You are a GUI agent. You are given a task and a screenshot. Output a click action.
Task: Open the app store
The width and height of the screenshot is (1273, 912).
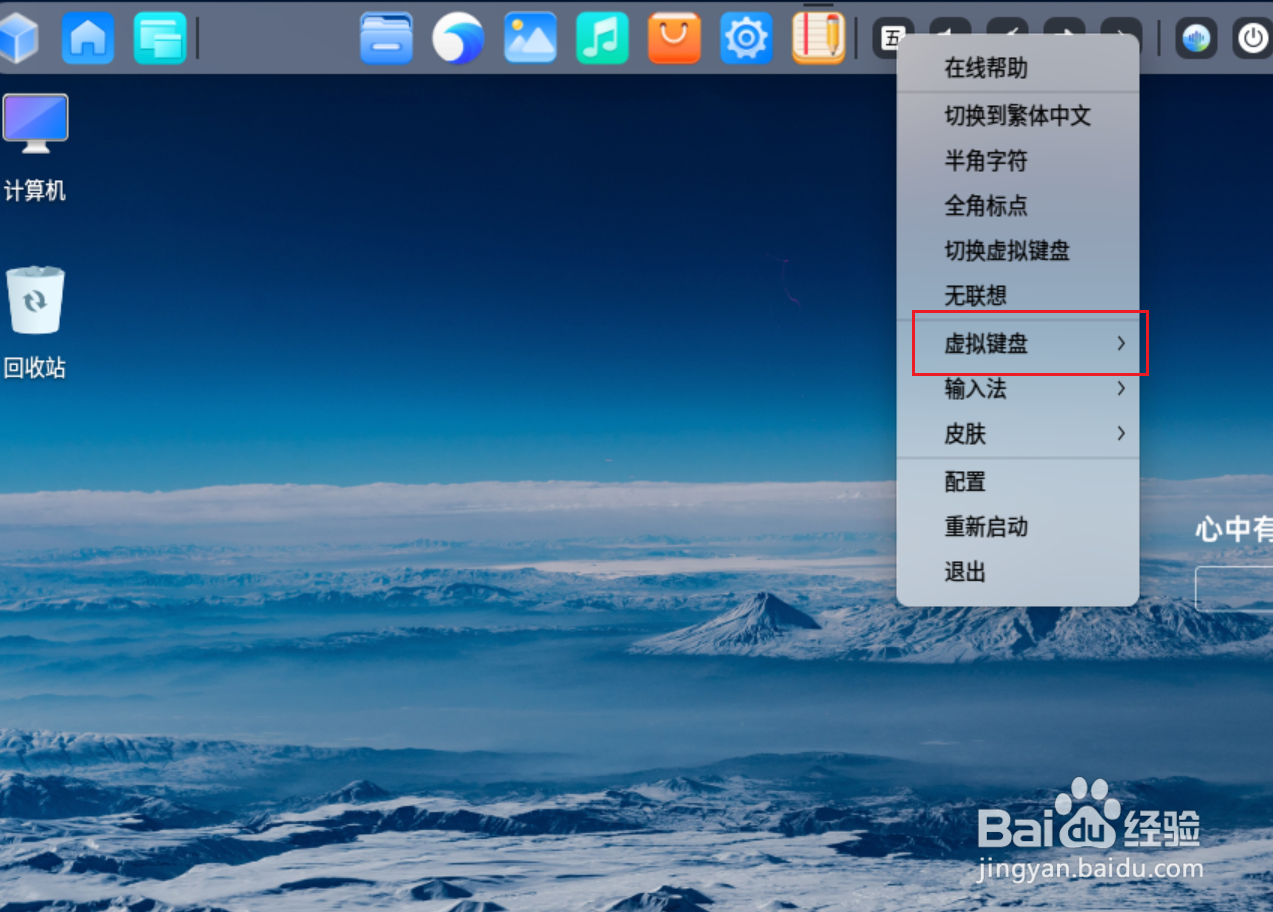(x=674, y=37)
